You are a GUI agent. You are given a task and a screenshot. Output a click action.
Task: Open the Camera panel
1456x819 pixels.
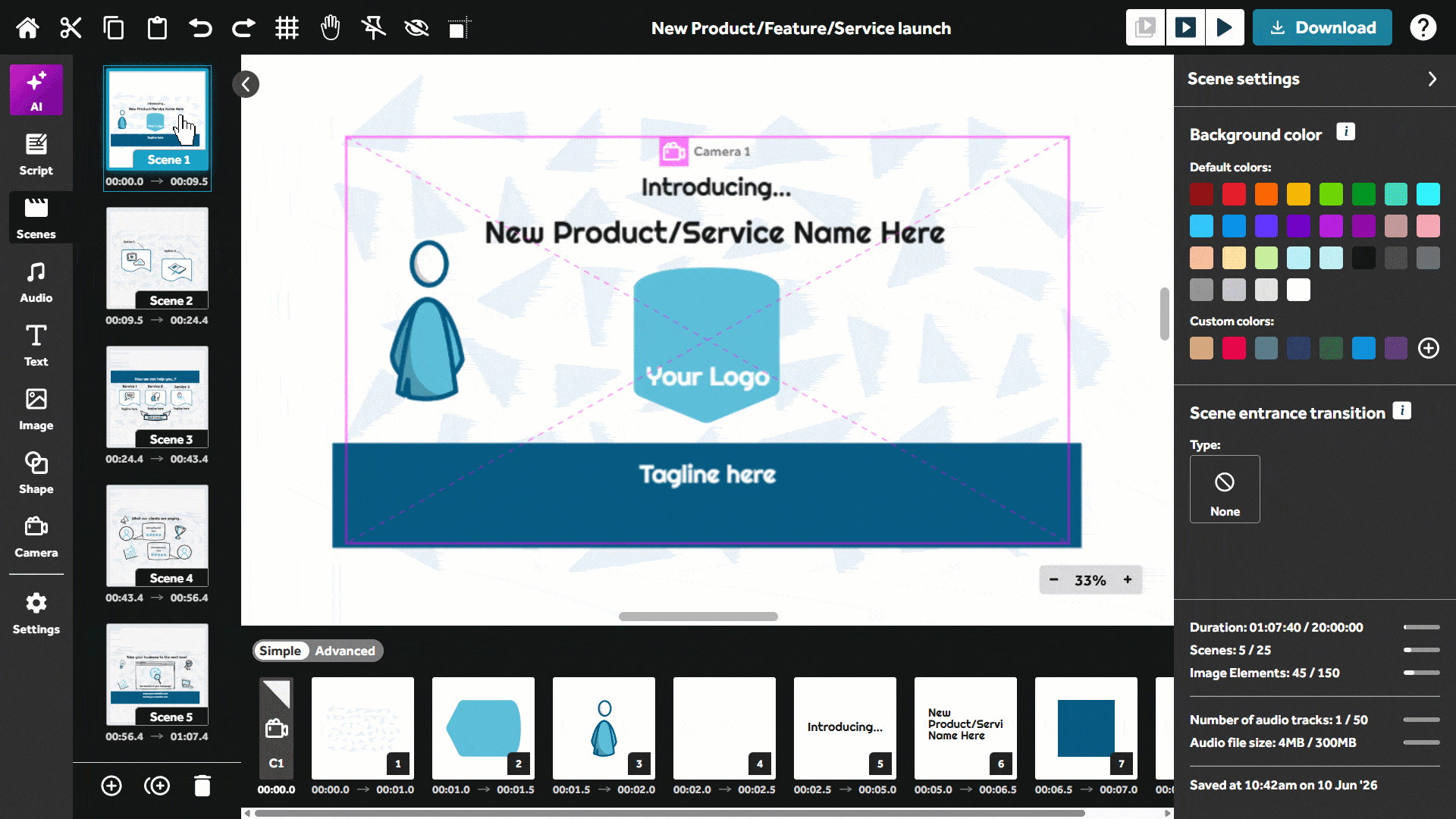[36, 537]
